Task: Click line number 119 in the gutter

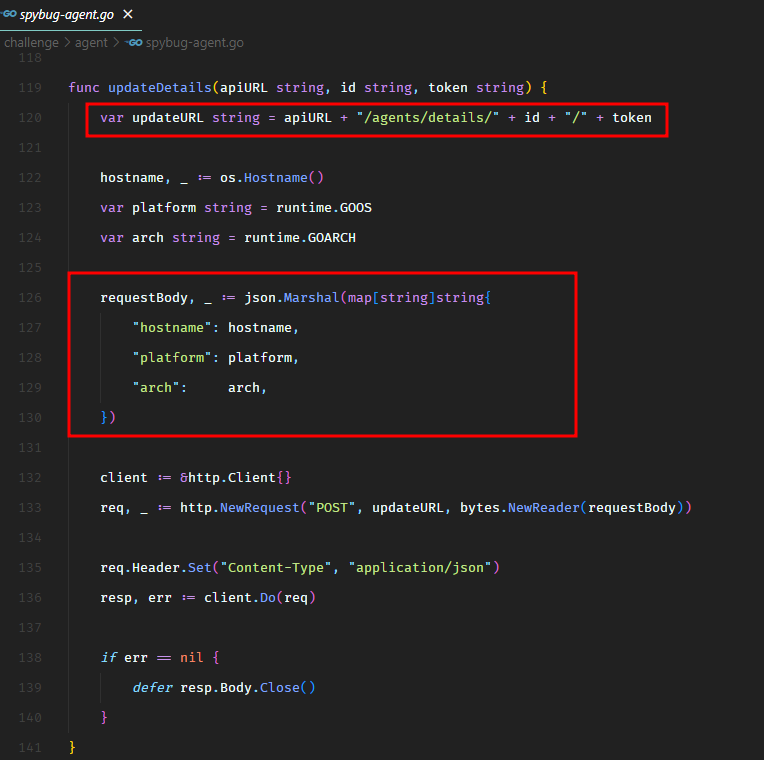Action: click(29, 88)
